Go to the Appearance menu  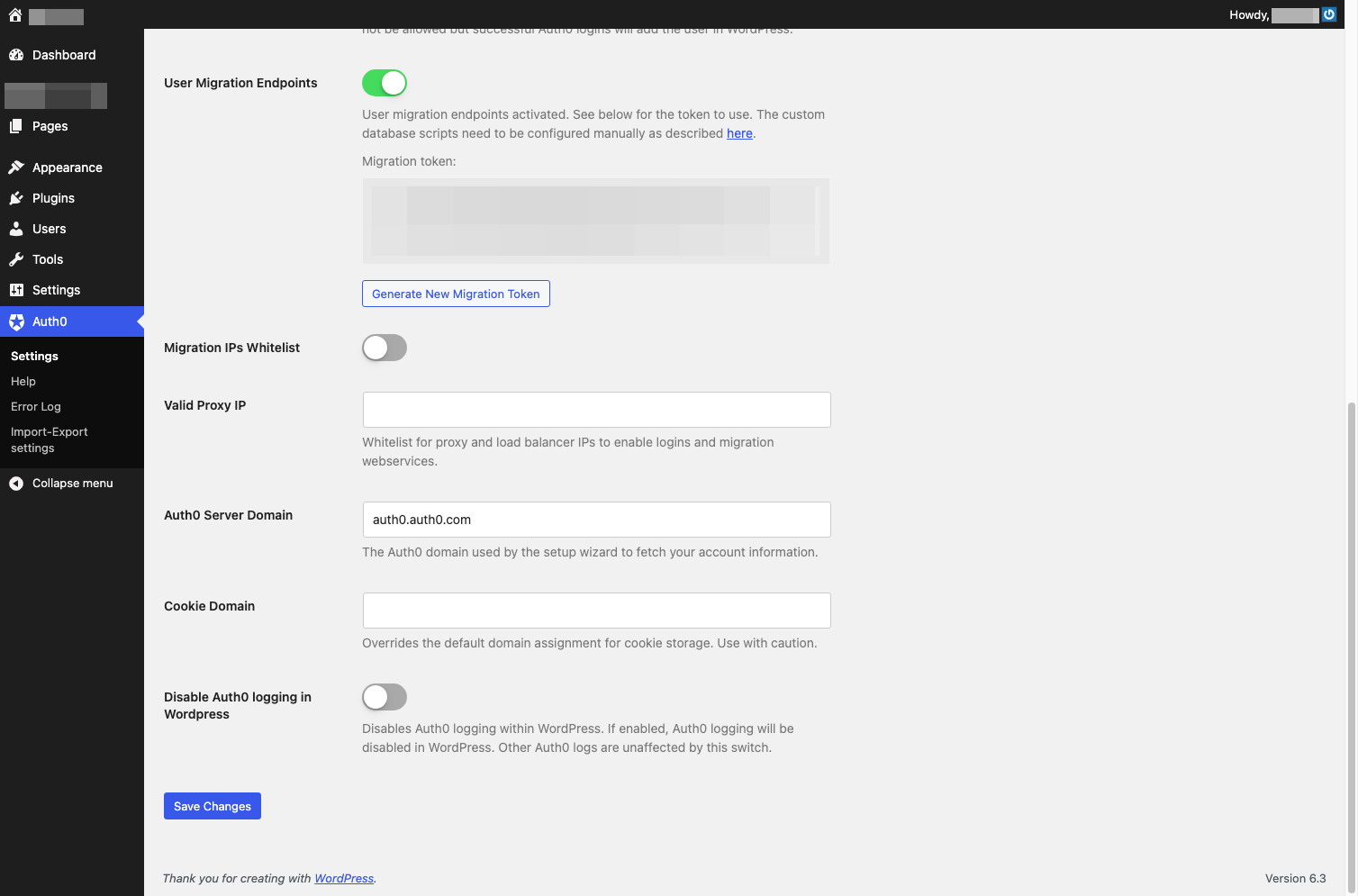[x=72, y=167]
